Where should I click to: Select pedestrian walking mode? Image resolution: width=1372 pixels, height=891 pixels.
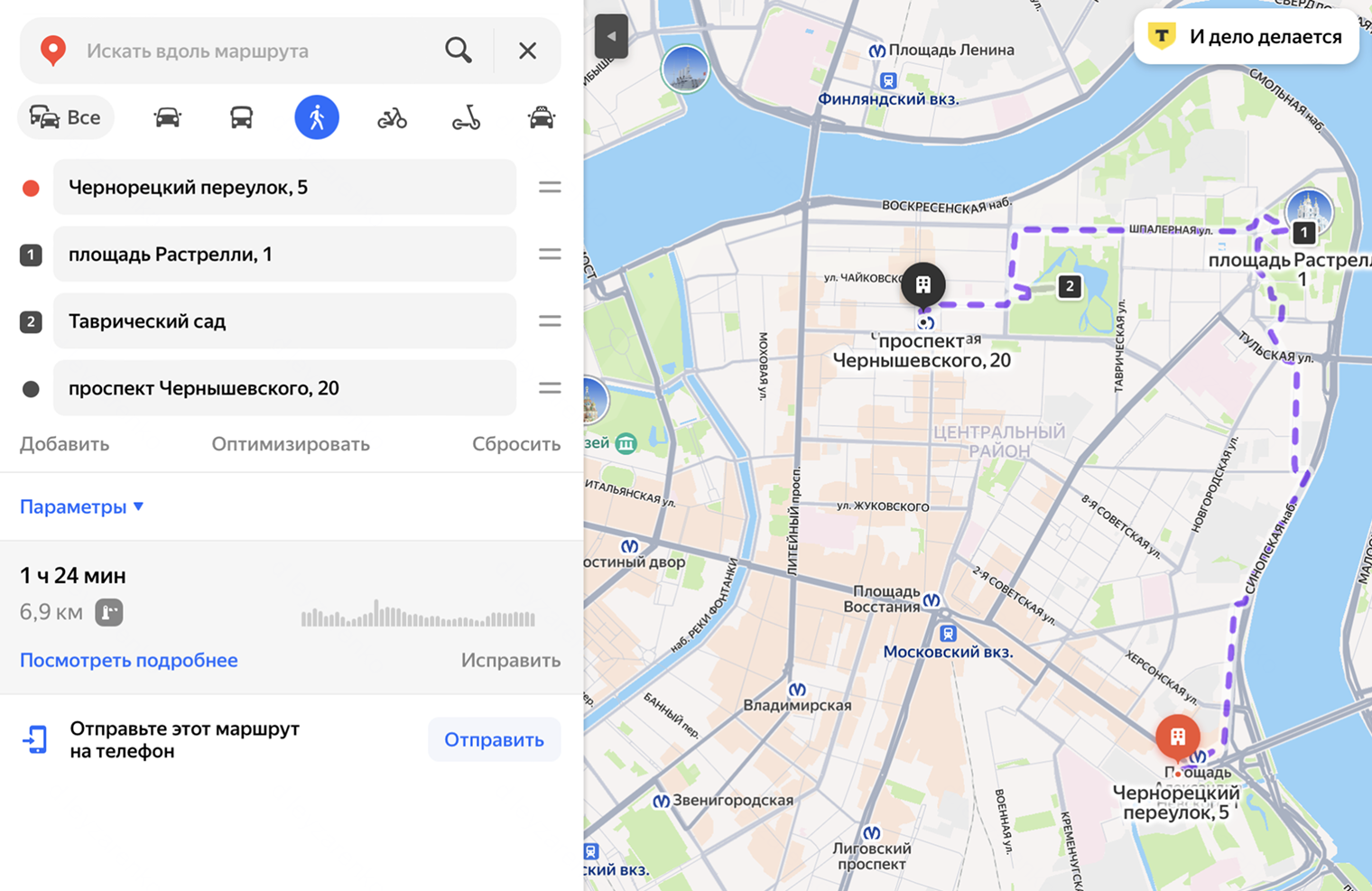click(x=317, y=117)
